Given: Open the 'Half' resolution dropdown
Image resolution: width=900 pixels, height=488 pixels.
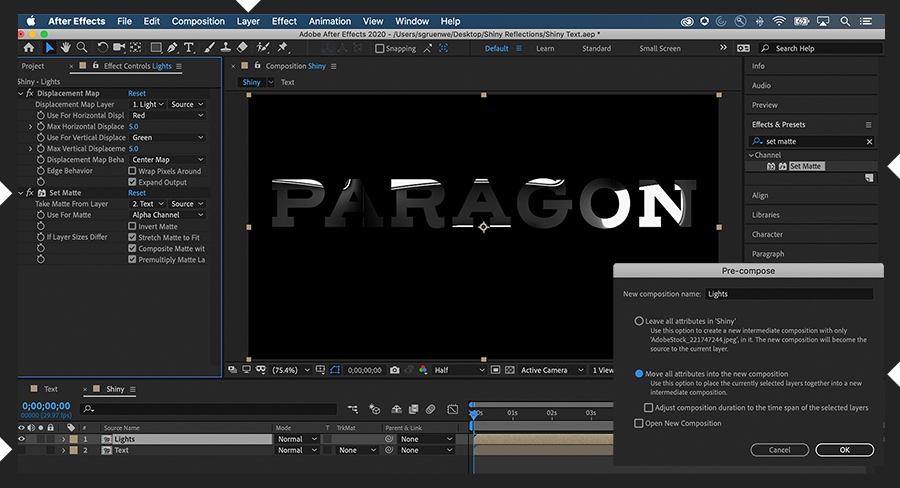Looking at the screenshot, I should (x=460, y=370).
